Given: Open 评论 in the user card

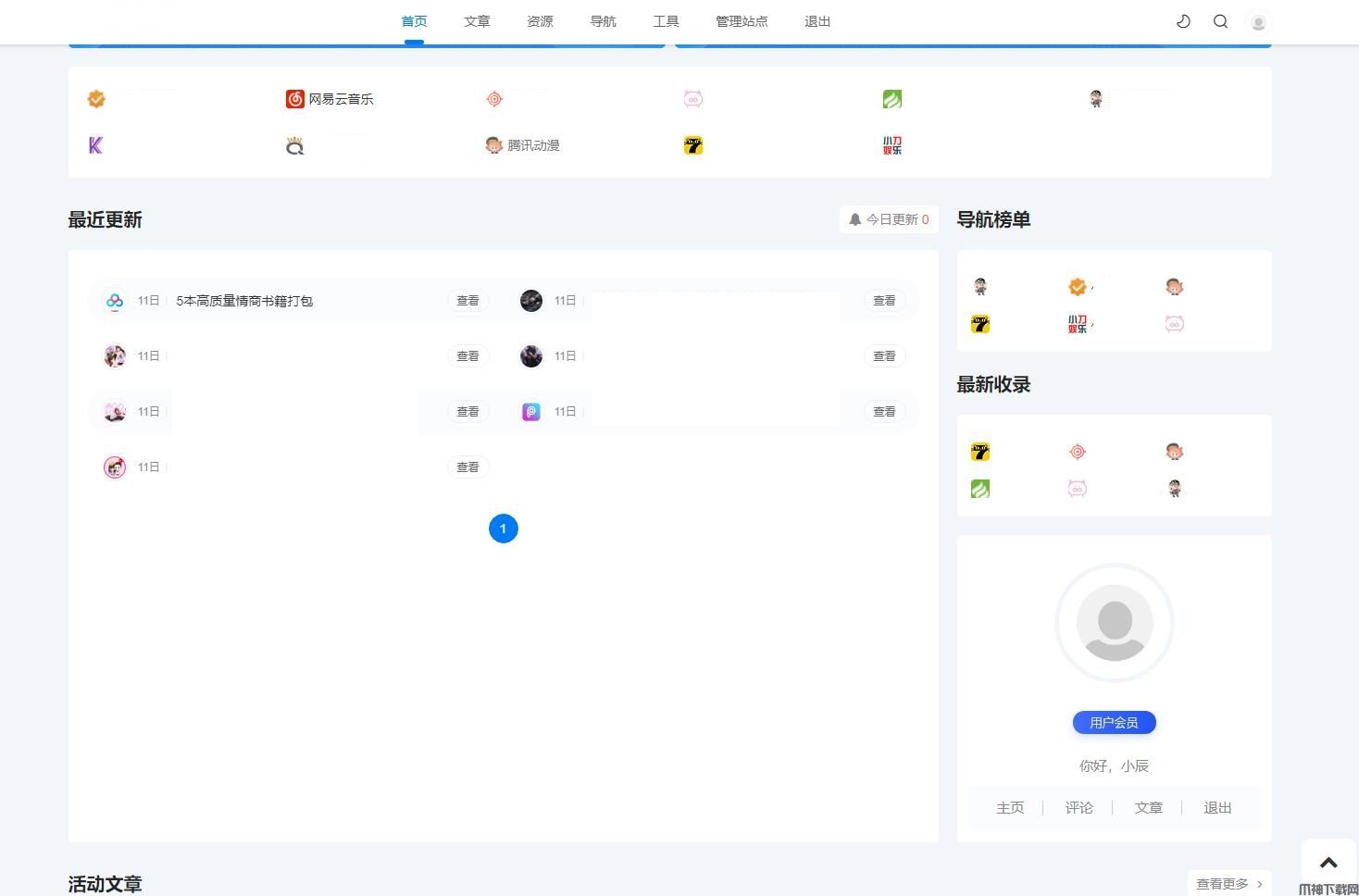Looking at the screenshot, I should tap(1078, 808).
